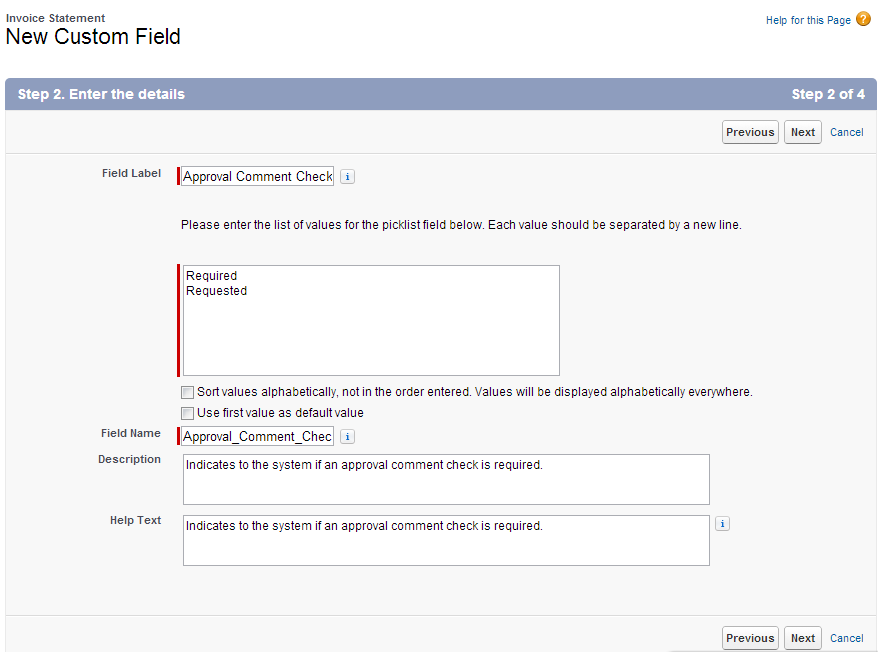Viewport: 878px width, 652px height.
Task: Click the info icon beside Field Name
Action: click(347, 436)
